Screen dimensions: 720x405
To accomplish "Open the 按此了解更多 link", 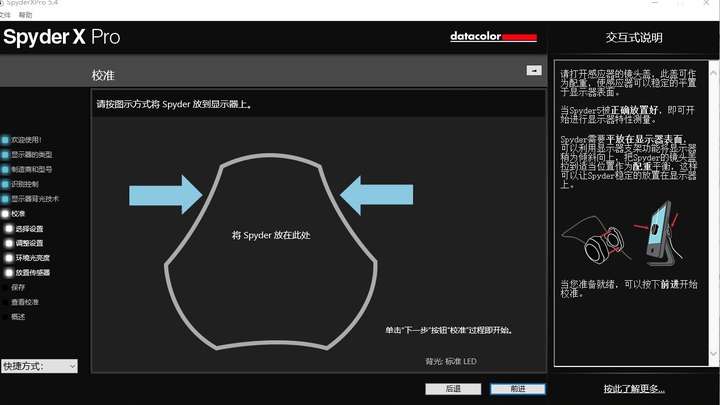I will tap(634, 389).
